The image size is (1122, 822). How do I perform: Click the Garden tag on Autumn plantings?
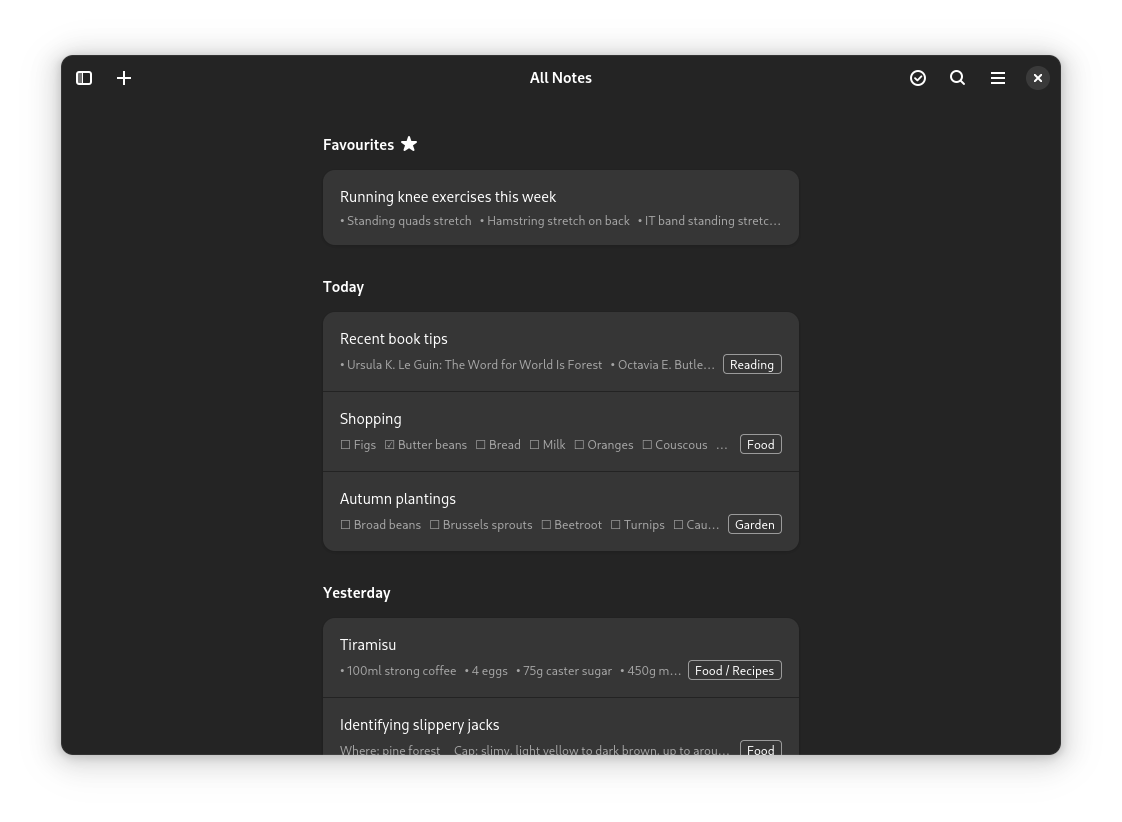click(x=754, y=525)
